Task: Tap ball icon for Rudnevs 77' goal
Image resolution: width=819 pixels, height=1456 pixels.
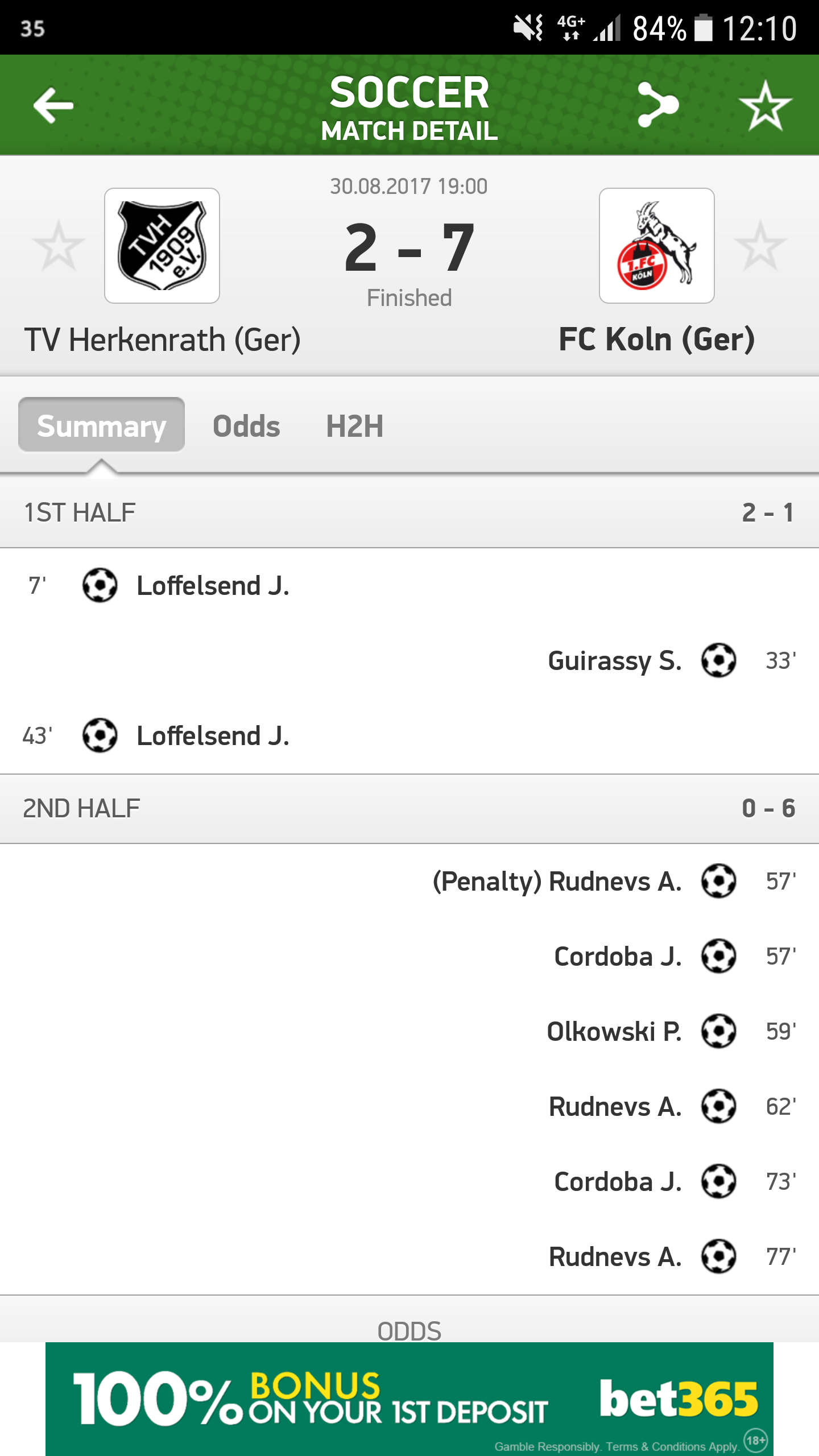Action: click(719, 1256)
